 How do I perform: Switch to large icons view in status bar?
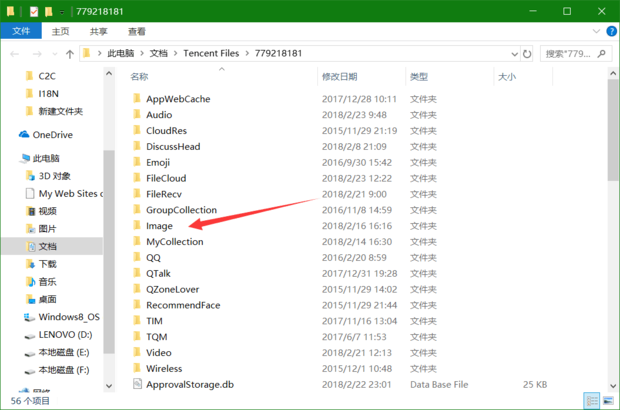pyautogui.click(x=609, y=401)
